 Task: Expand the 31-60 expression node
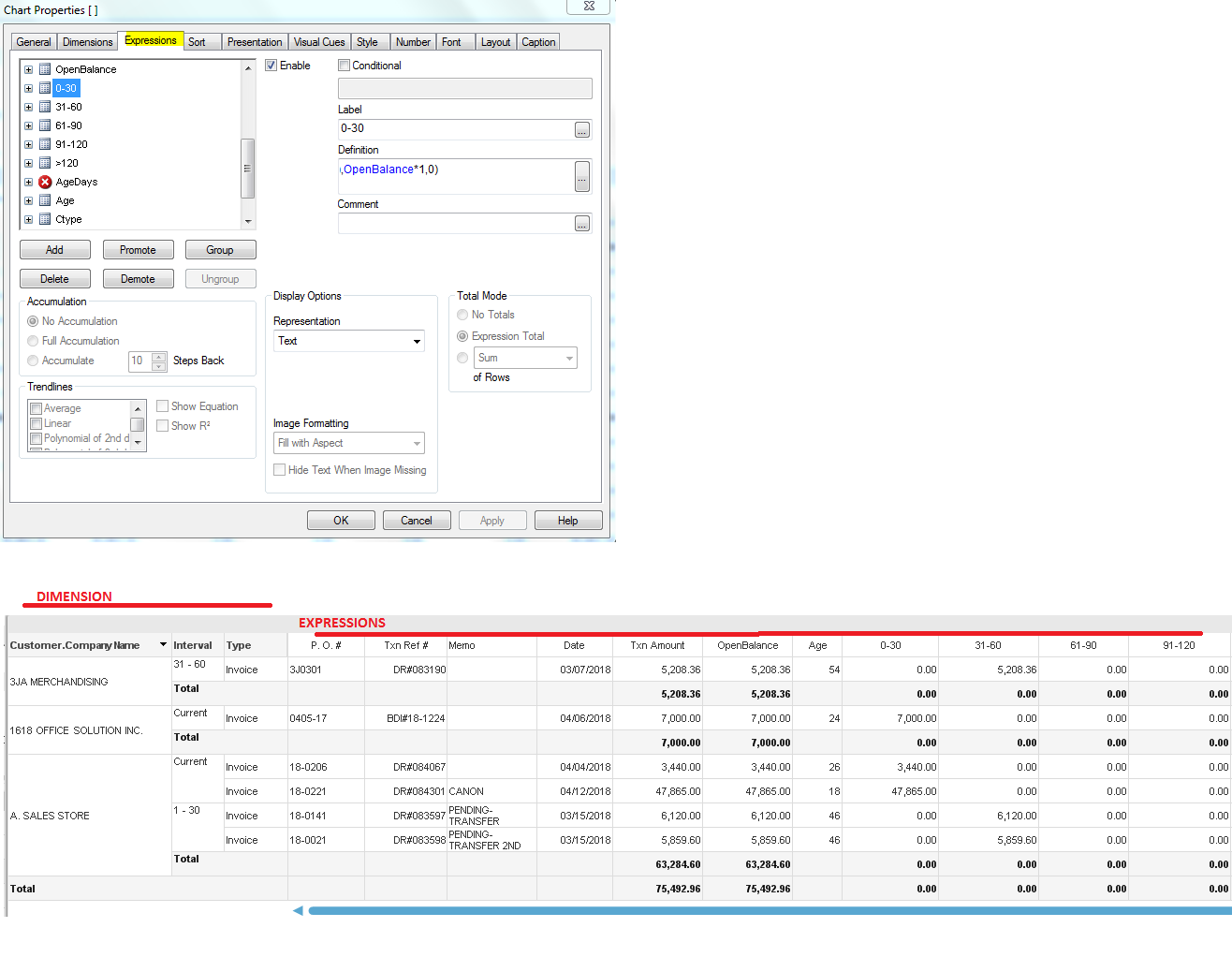pos(28,107)
